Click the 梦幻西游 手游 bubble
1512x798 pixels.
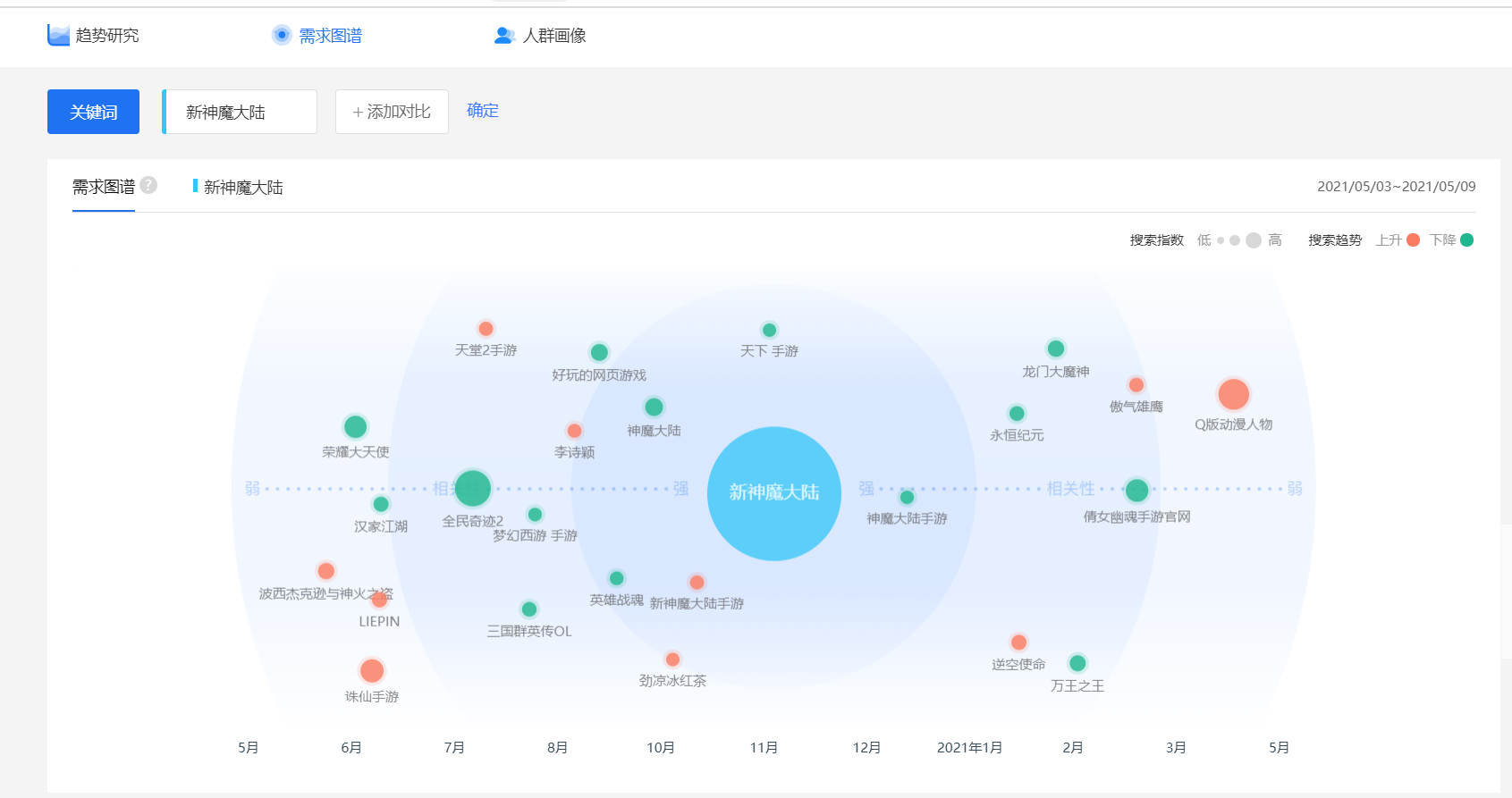tap(535, 514)
